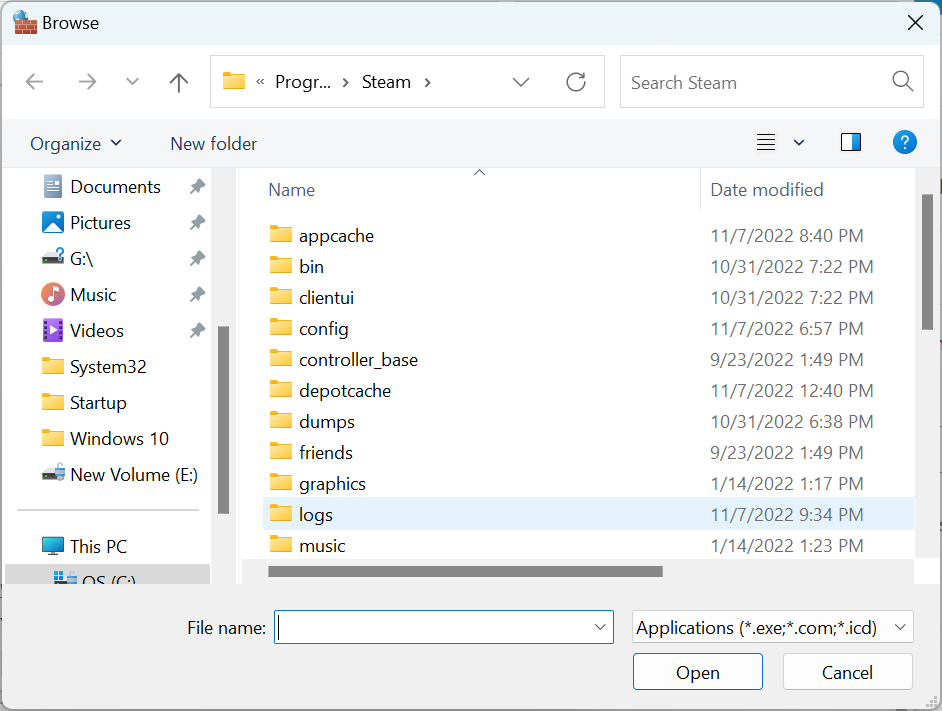Click the 11/7/2022 9:34 PM date cell
Image resolution: width=942 pixels, height=711 pixels.
tap(786, 514)
